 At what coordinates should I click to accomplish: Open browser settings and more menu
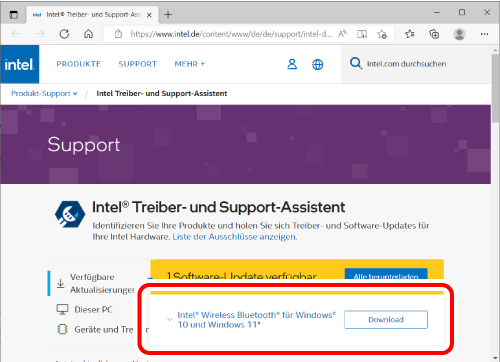(484, 34)
